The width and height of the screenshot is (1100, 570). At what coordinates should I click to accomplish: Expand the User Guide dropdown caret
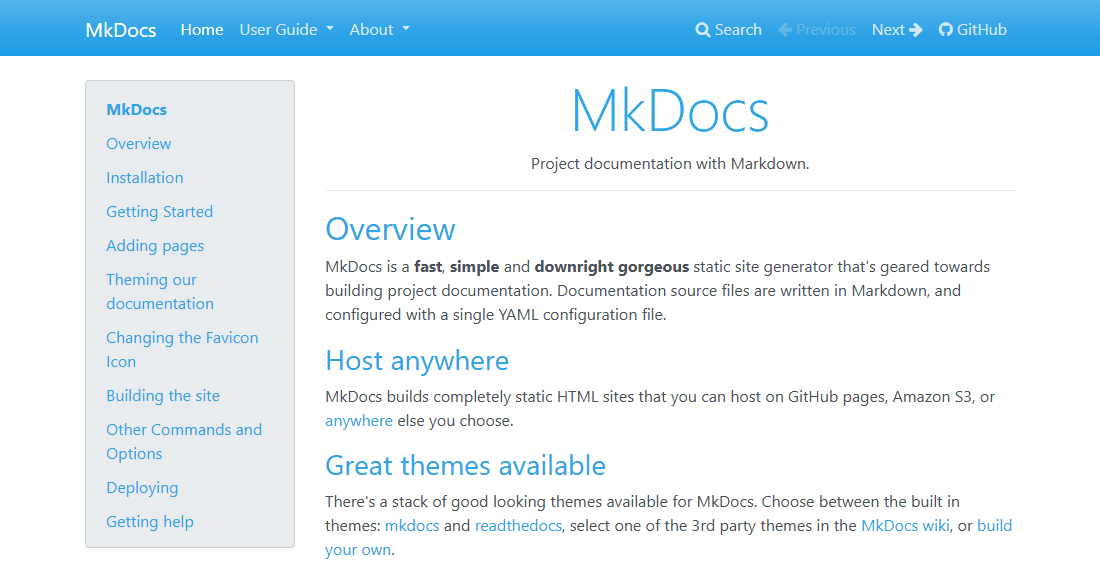330,29
